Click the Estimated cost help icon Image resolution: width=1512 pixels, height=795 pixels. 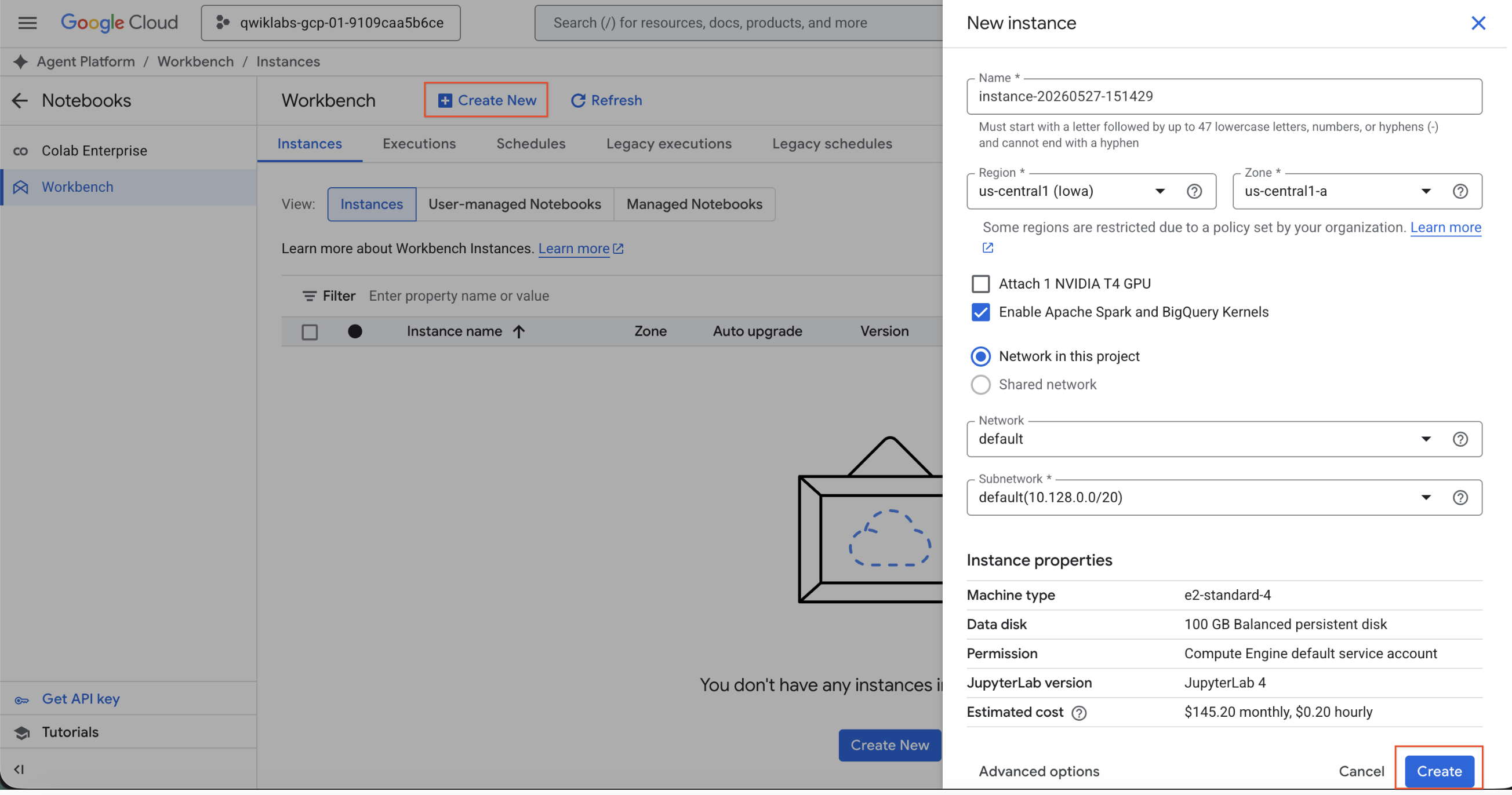[x=1079, y=713]
